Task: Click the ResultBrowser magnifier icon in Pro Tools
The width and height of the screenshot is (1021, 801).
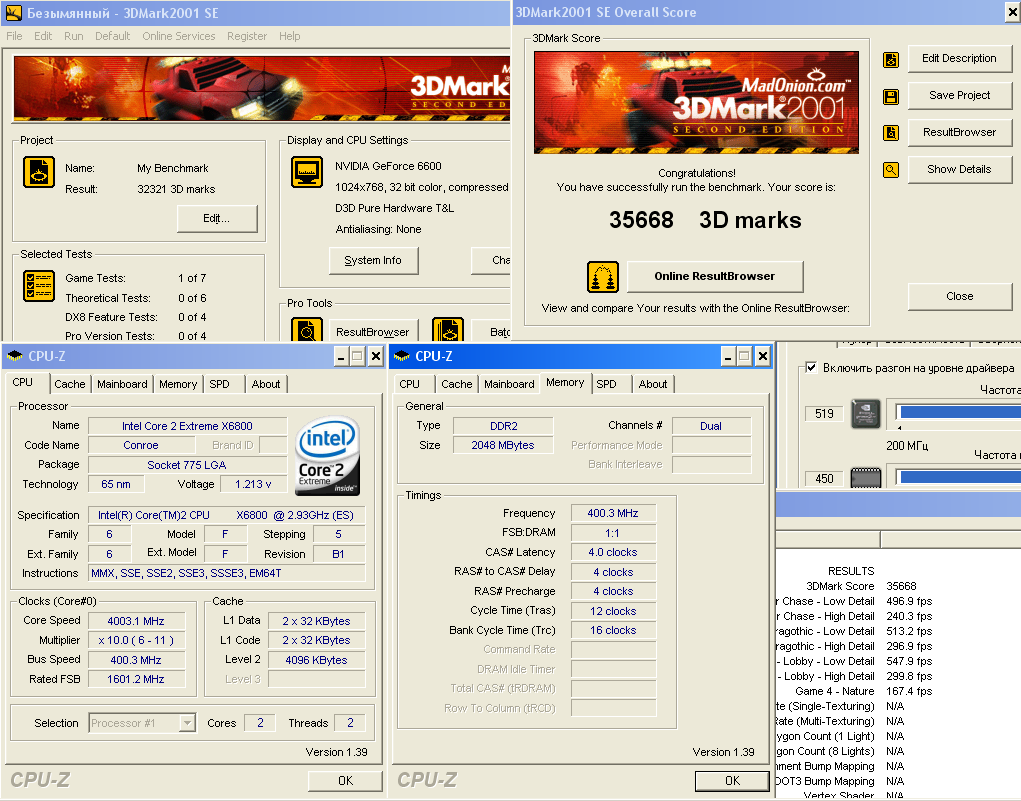Action: coord(307,330)
